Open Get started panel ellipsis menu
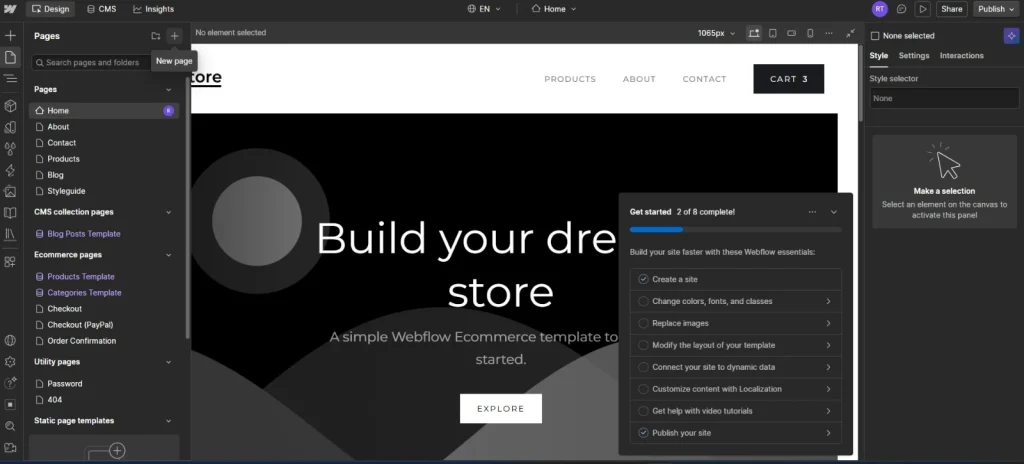This screenshot has height=464, width=1024. tap(812, 212)
